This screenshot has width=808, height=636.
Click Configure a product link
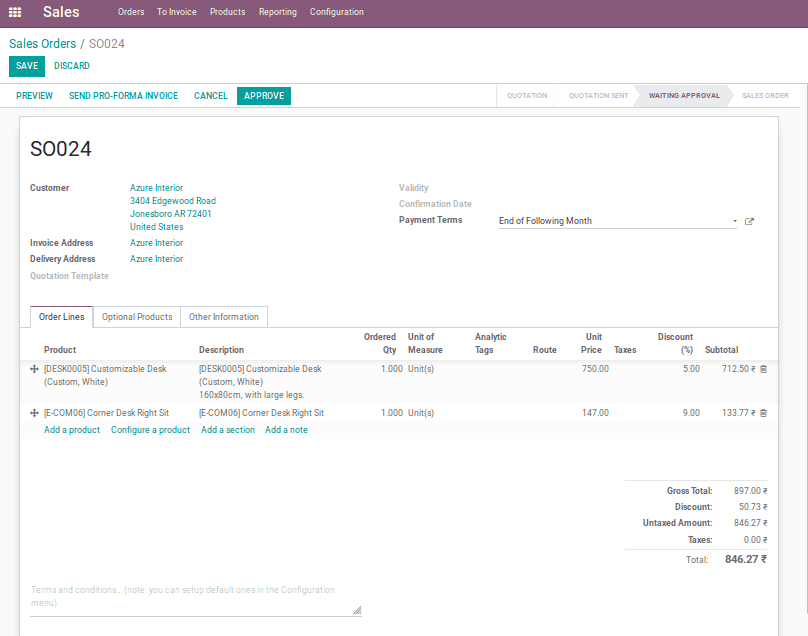[150, 430]
